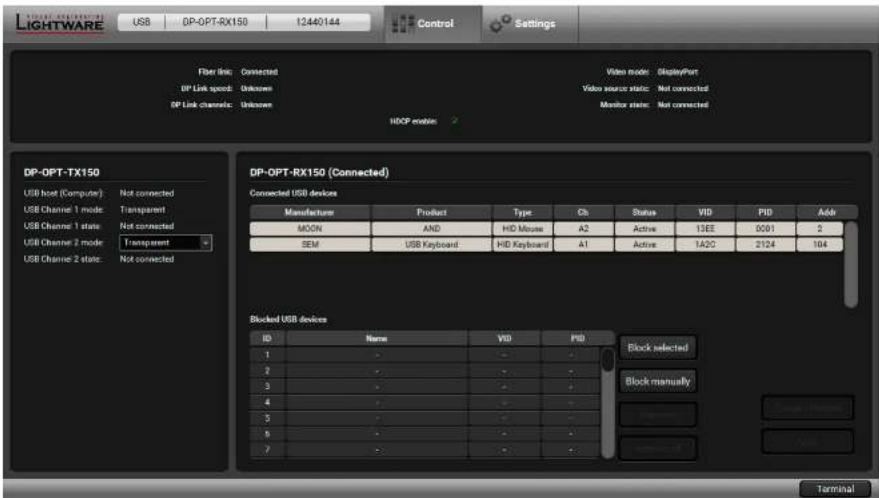Click the Block manually button
Screen dimensions: 879x498
click(x=658, y=381)
